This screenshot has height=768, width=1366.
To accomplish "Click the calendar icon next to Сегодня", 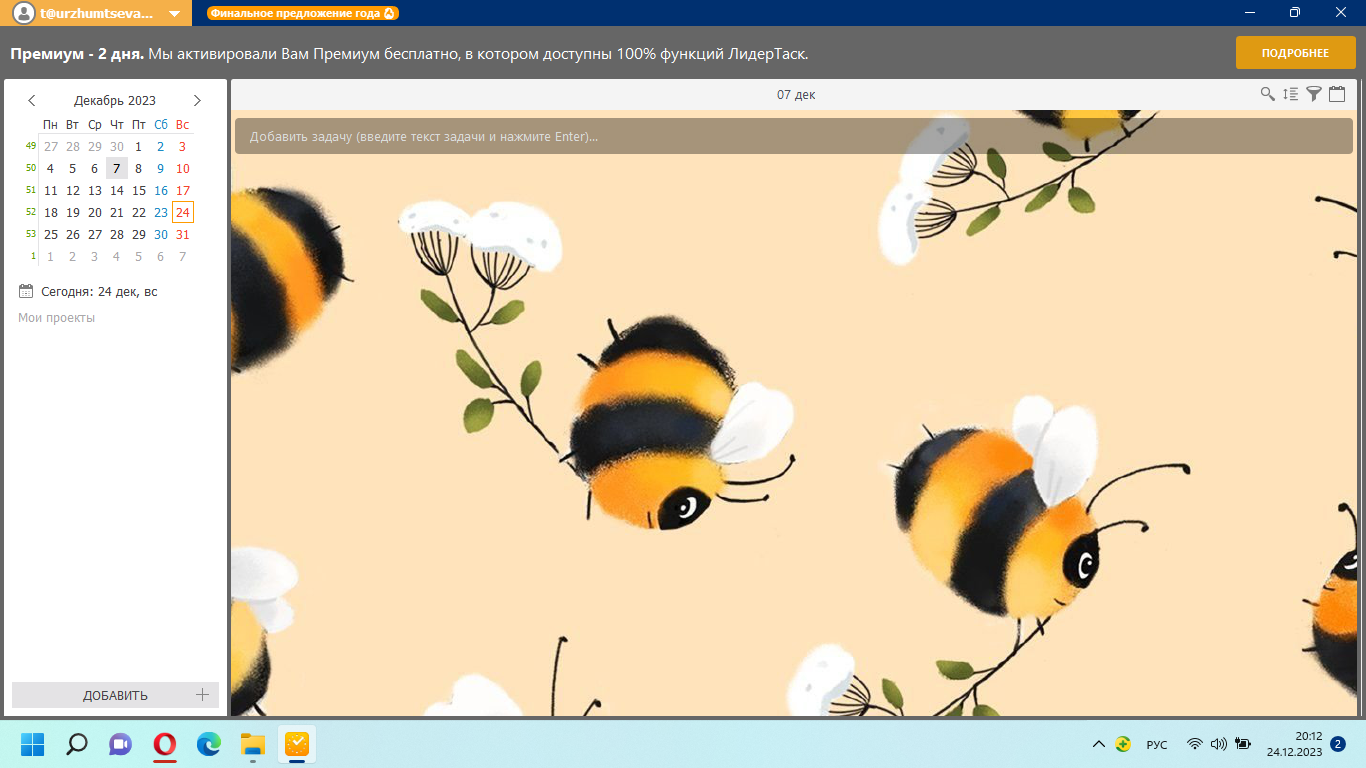I will [x=26, y=292].
